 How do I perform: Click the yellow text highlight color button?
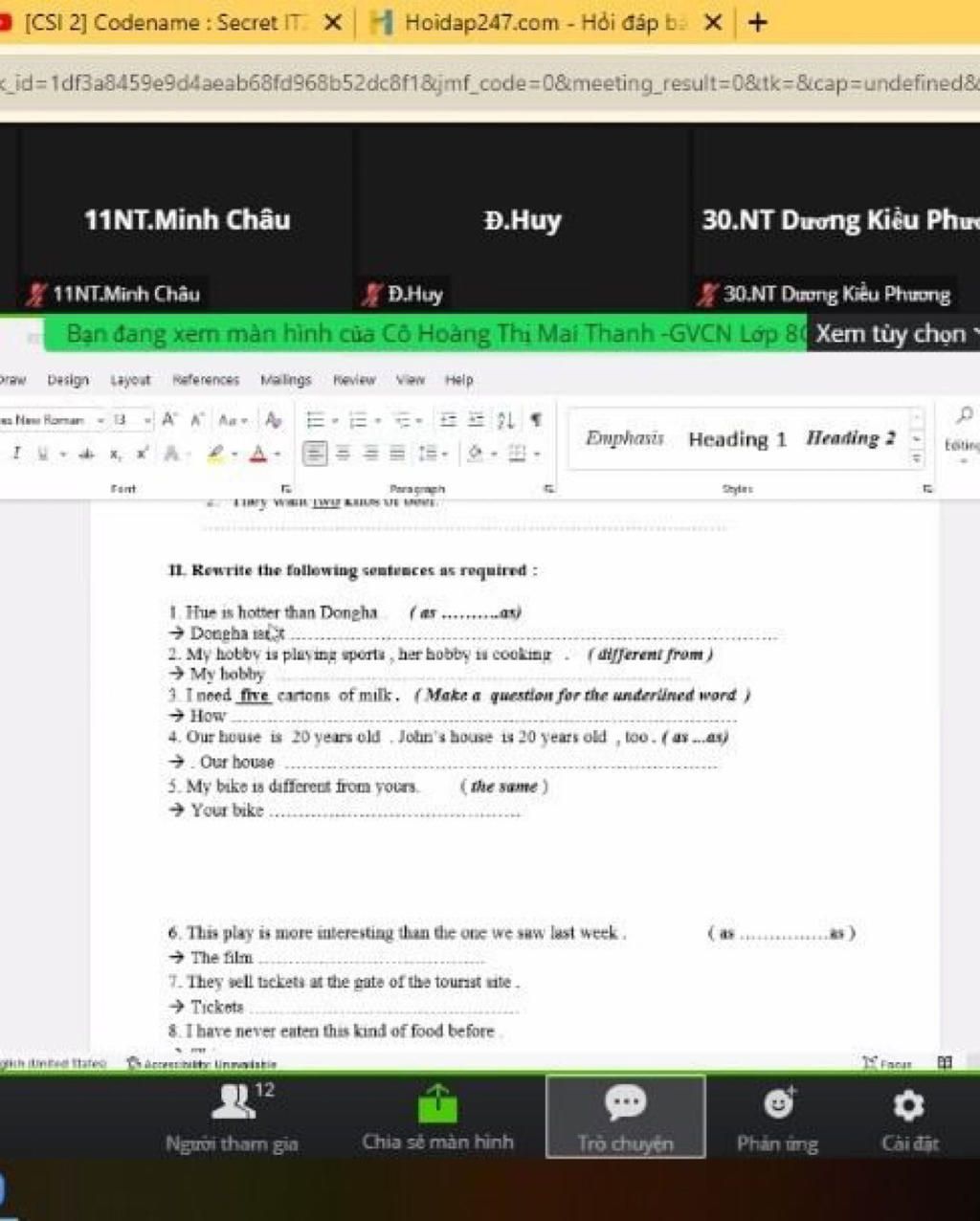[217, 454]
